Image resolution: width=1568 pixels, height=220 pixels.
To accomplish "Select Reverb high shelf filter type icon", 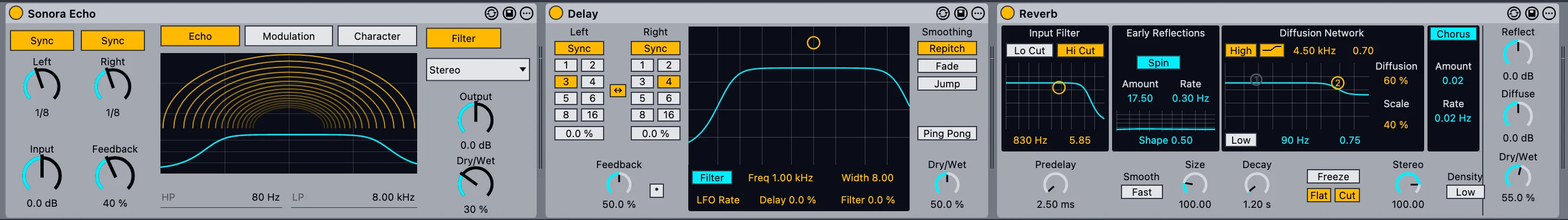I will pyautogui.click(x=1271, y=50).
